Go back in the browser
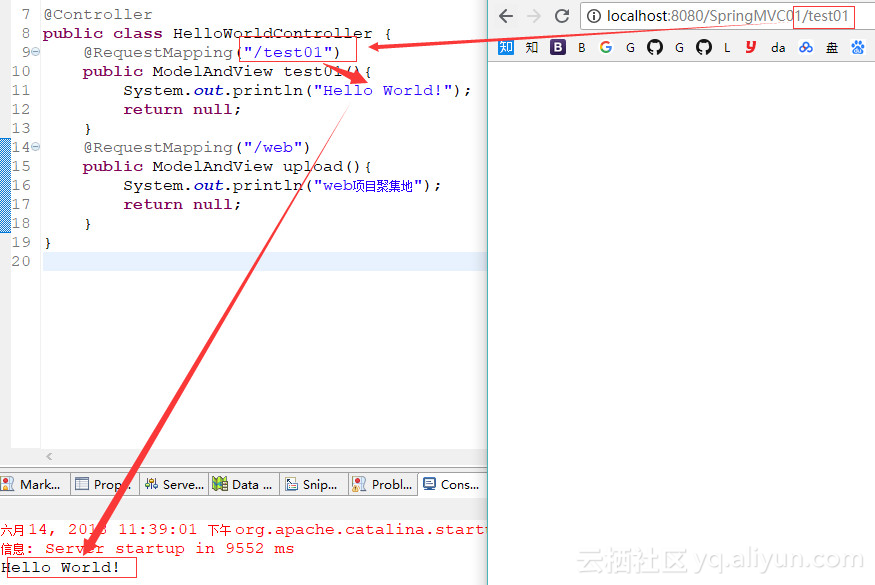This screenshot has width=875, height=585. click(506, 16)
